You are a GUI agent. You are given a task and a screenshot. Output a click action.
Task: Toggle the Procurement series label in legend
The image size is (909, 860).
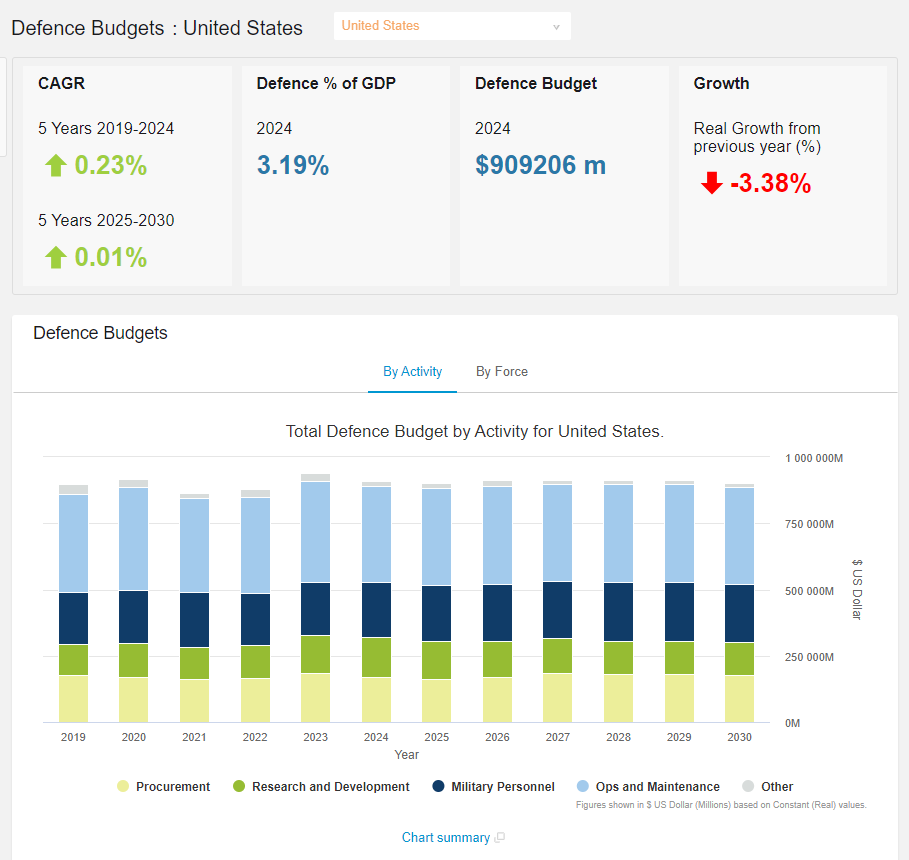(173, 787)
